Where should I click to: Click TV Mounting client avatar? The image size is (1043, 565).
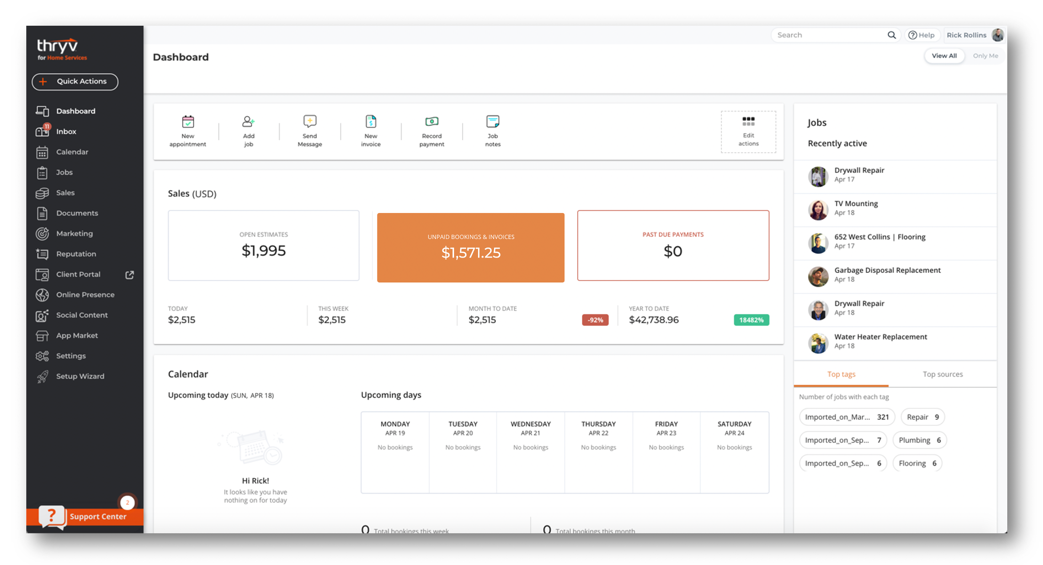tap(818, 210)
